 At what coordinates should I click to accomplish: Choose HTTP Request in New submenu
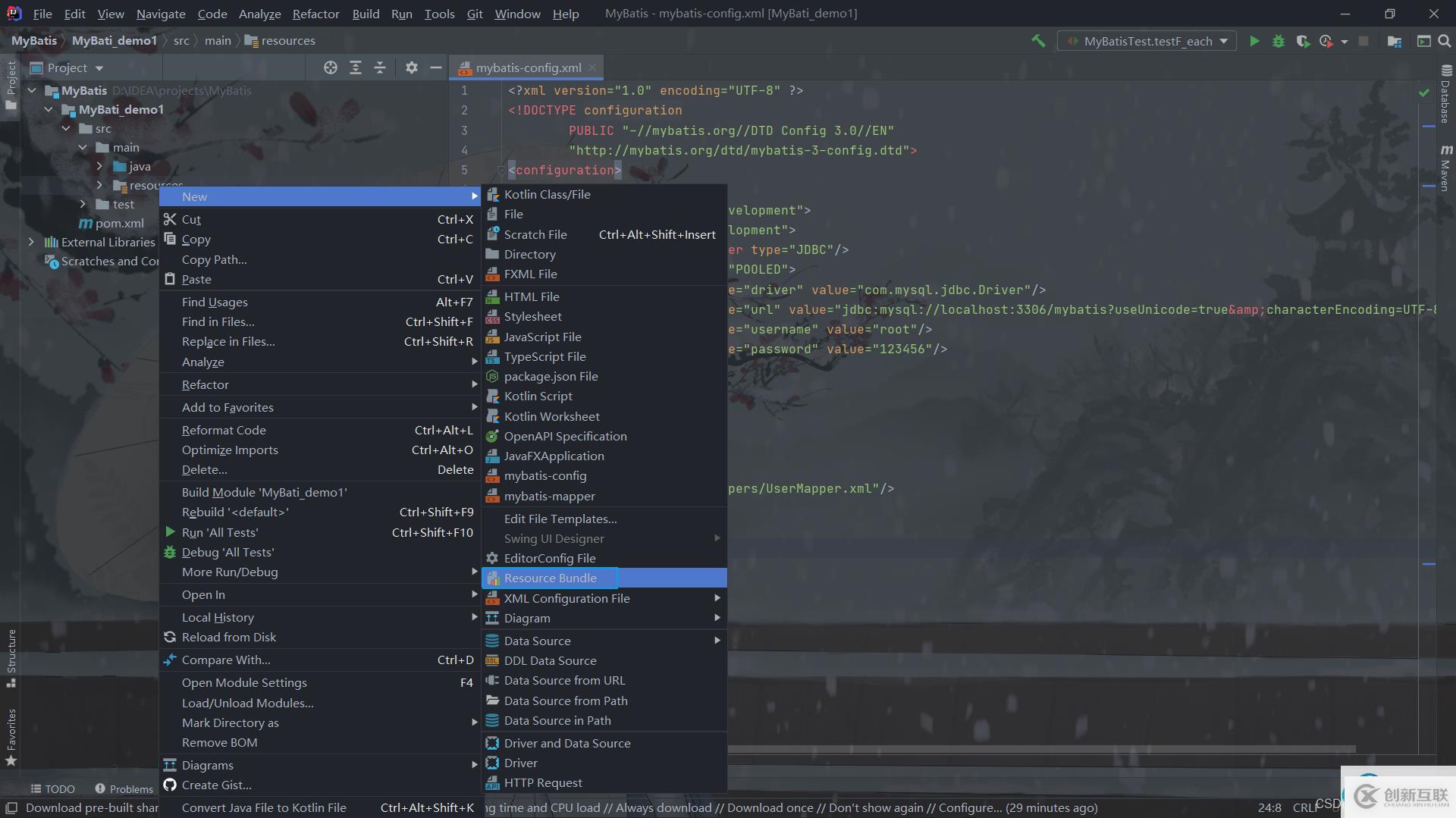click(604, 782)
